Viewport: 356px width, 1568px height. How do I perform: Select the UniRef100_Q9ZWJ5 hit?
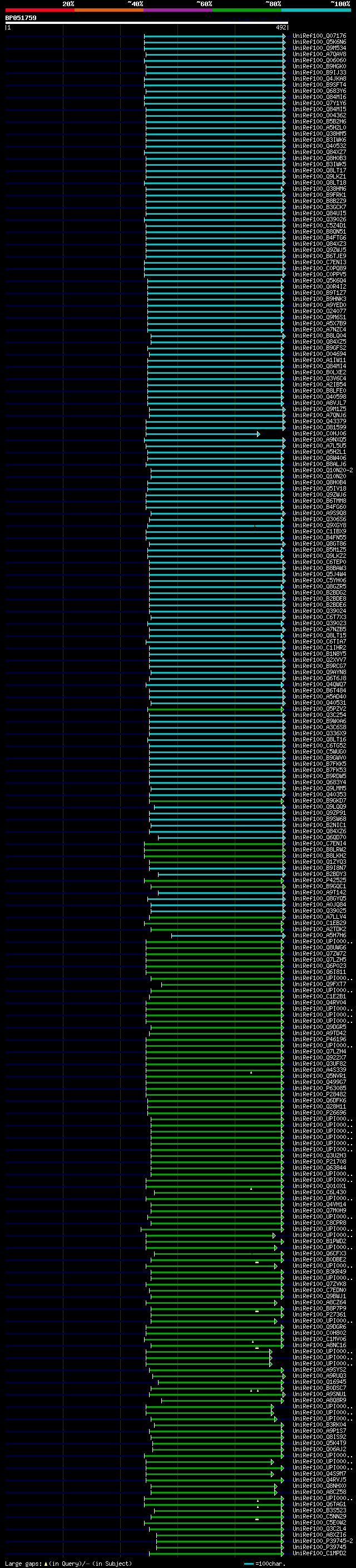pyautogui.click(x=319, y=250)
